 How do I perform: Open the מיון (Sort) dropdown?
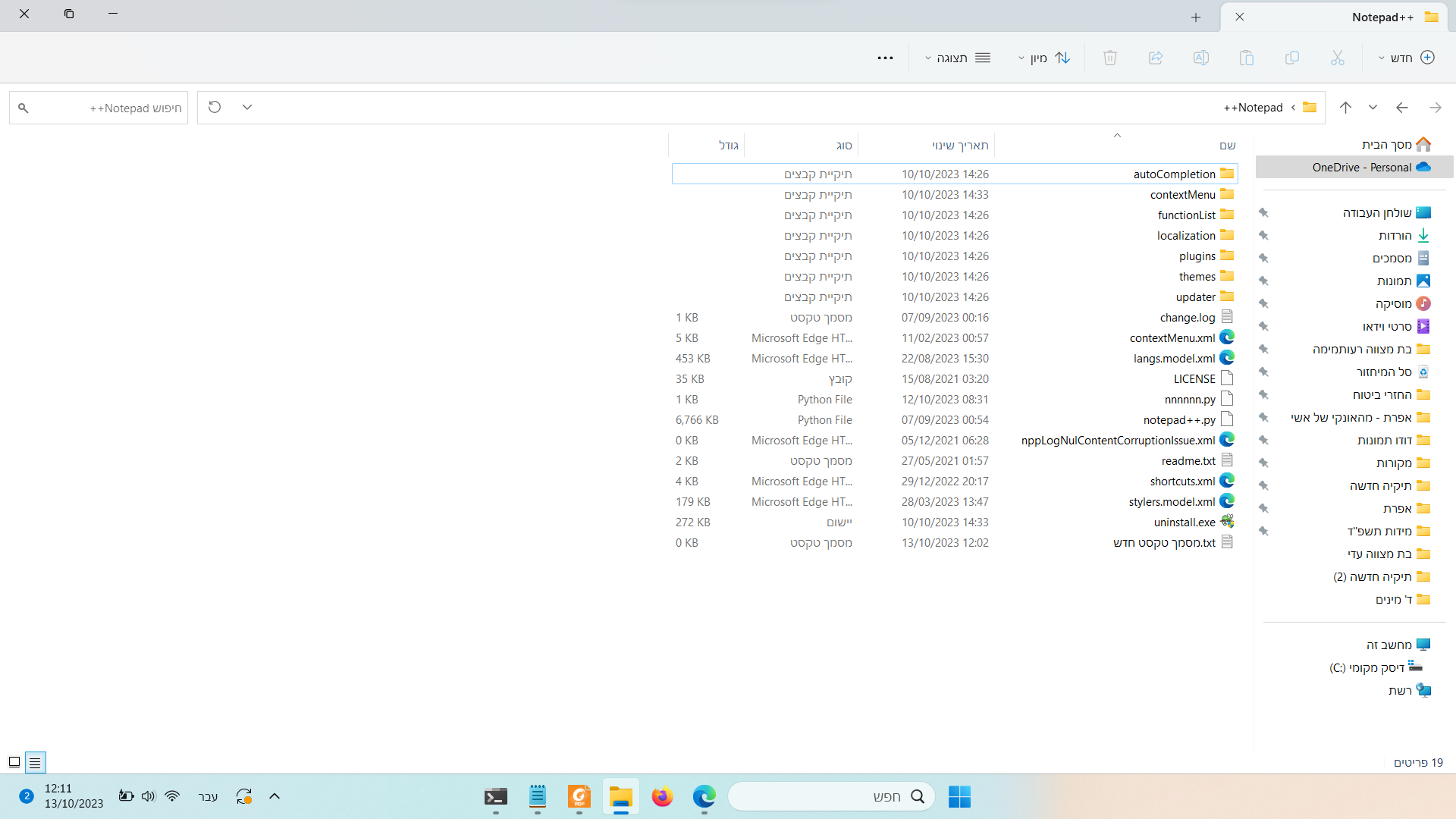click(x=1043, y=58)
